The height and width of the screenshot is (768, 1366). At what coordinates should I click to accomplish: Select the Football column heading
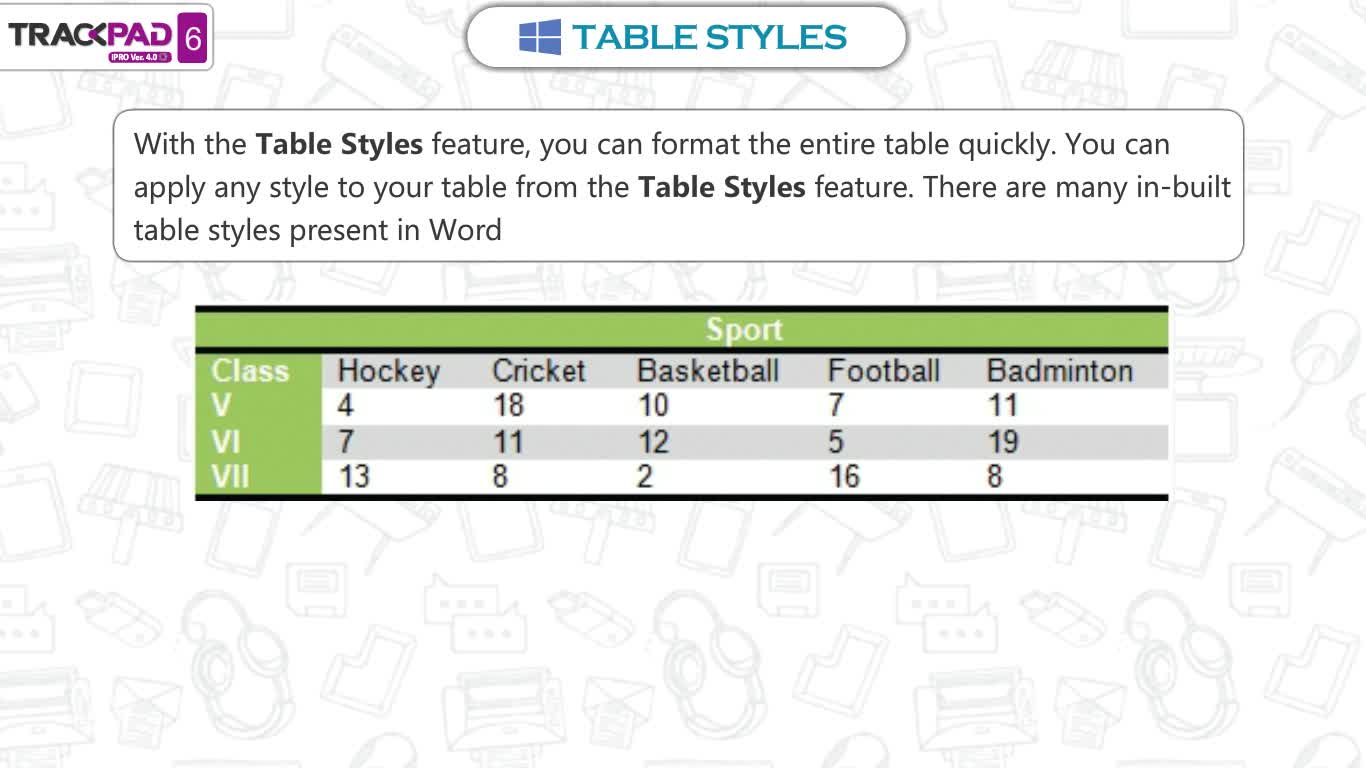(884, 371)
